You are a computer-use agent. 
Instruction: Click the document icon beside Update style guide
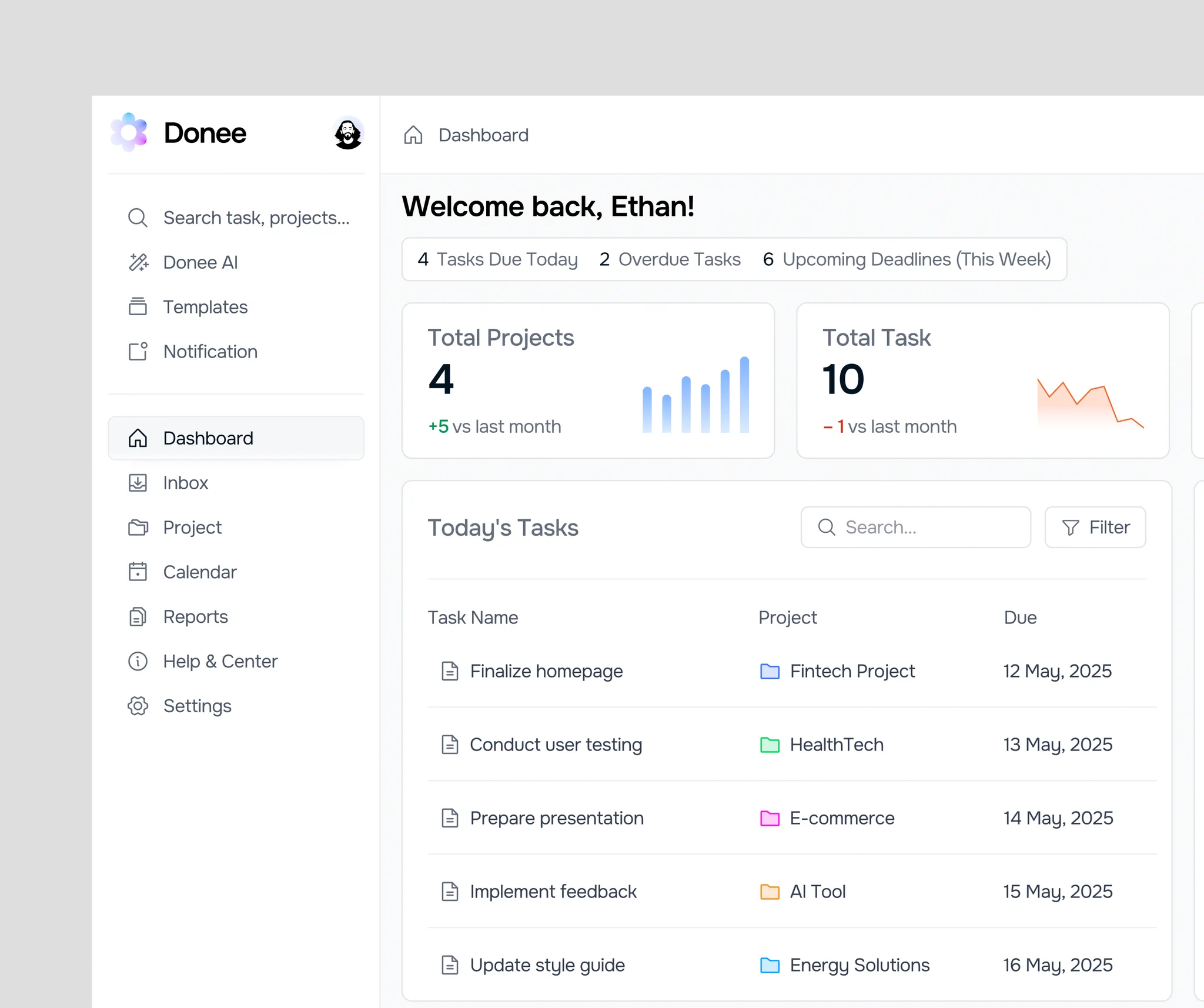pyautogui.click(x=450, y=965)
